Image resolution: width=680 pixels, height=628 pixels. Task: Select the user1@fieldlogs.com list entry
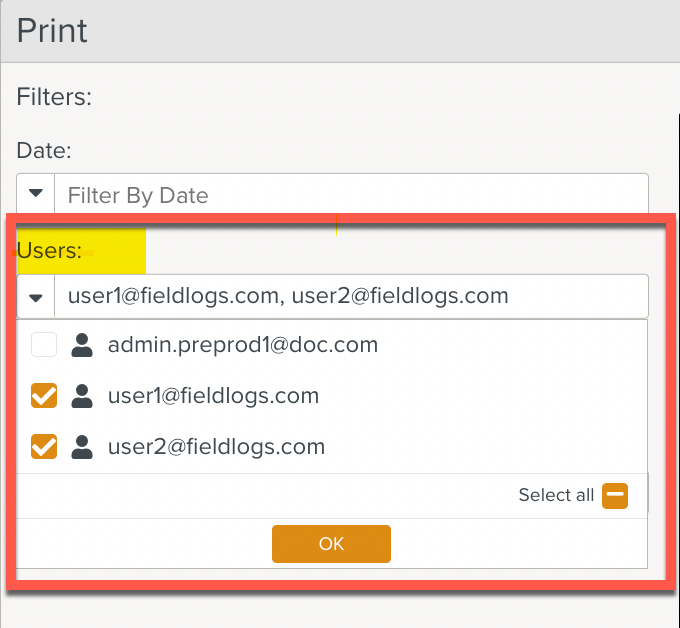(x=213, y=396)
